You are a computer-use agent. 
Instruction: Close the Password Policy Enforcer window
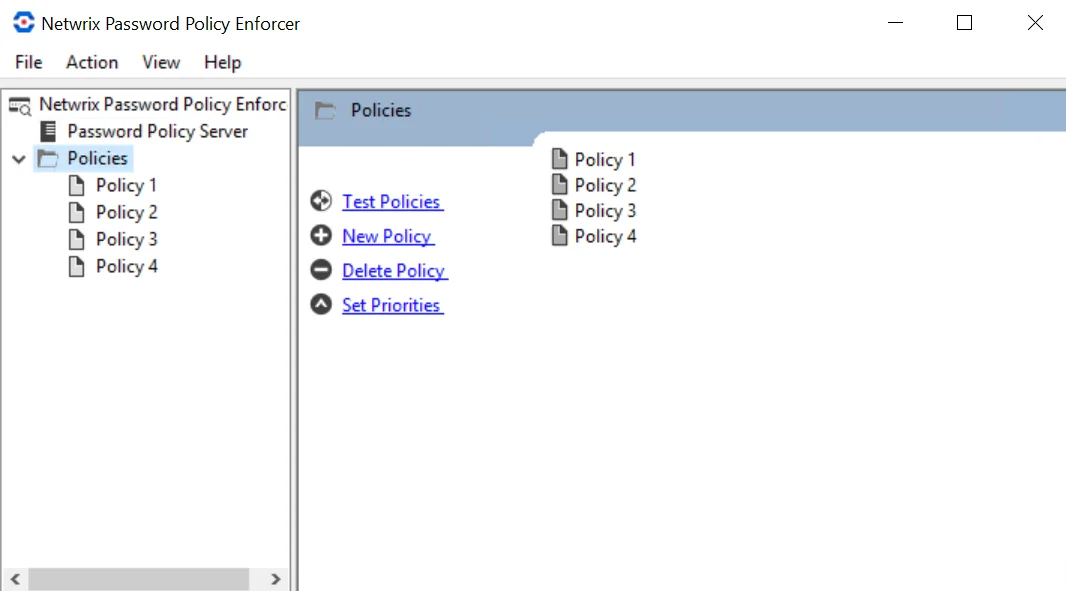(1035, 23)
